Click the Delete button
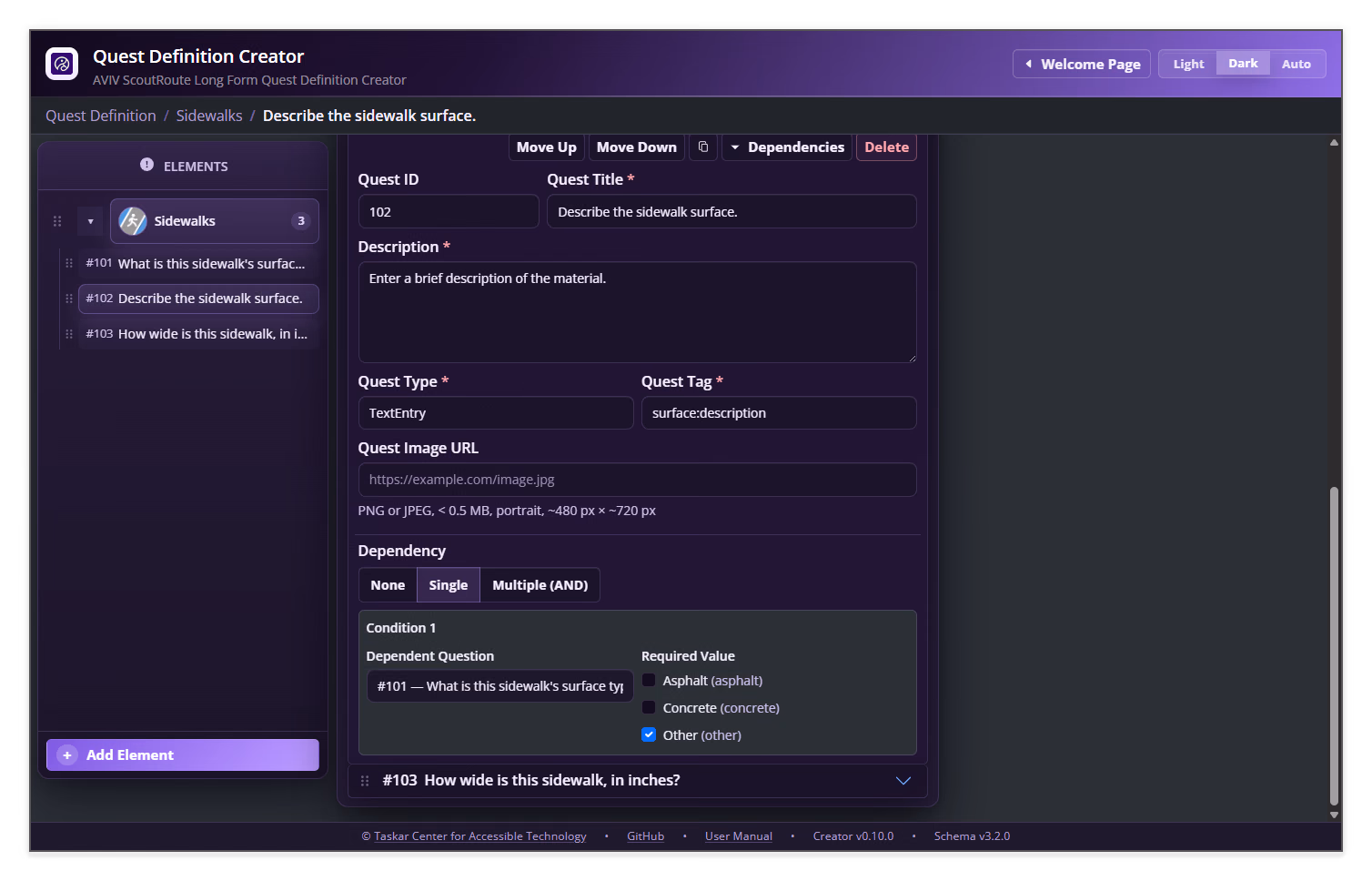The height and width of the screenshot is (881, 1372). point(886,147)
